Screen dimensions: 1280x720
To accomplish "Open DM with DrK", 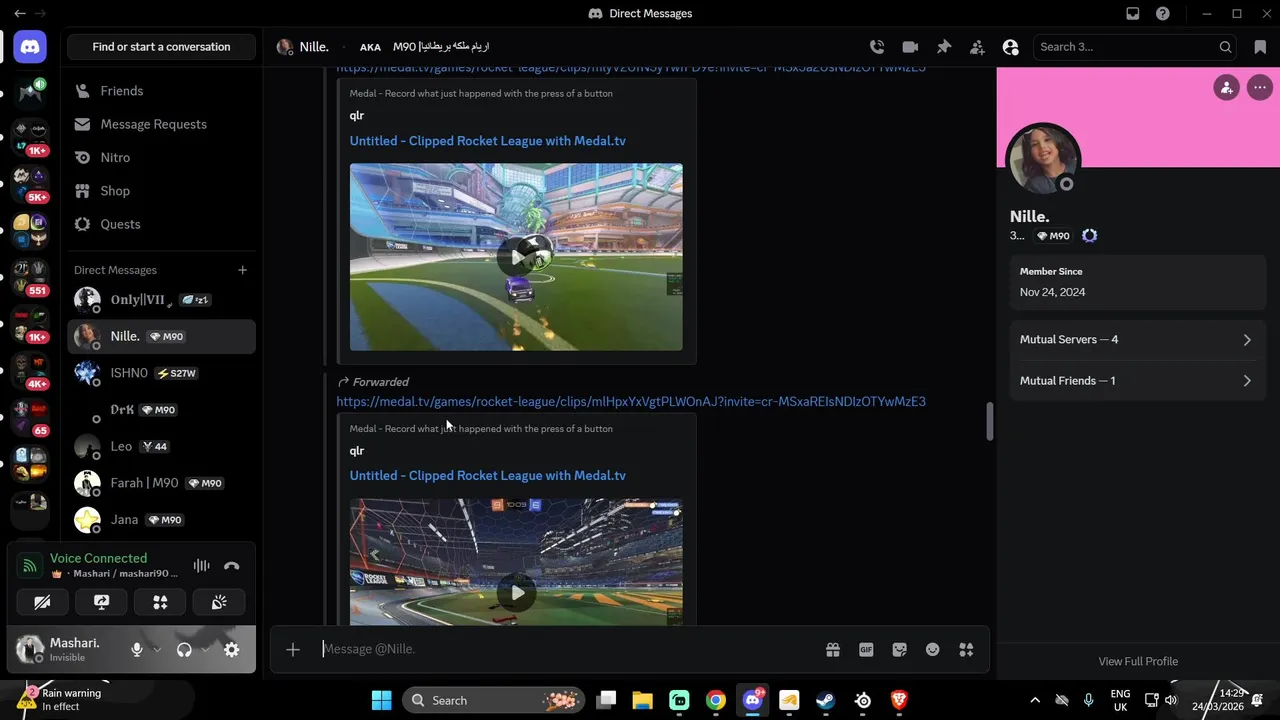I will click(161, 410).
